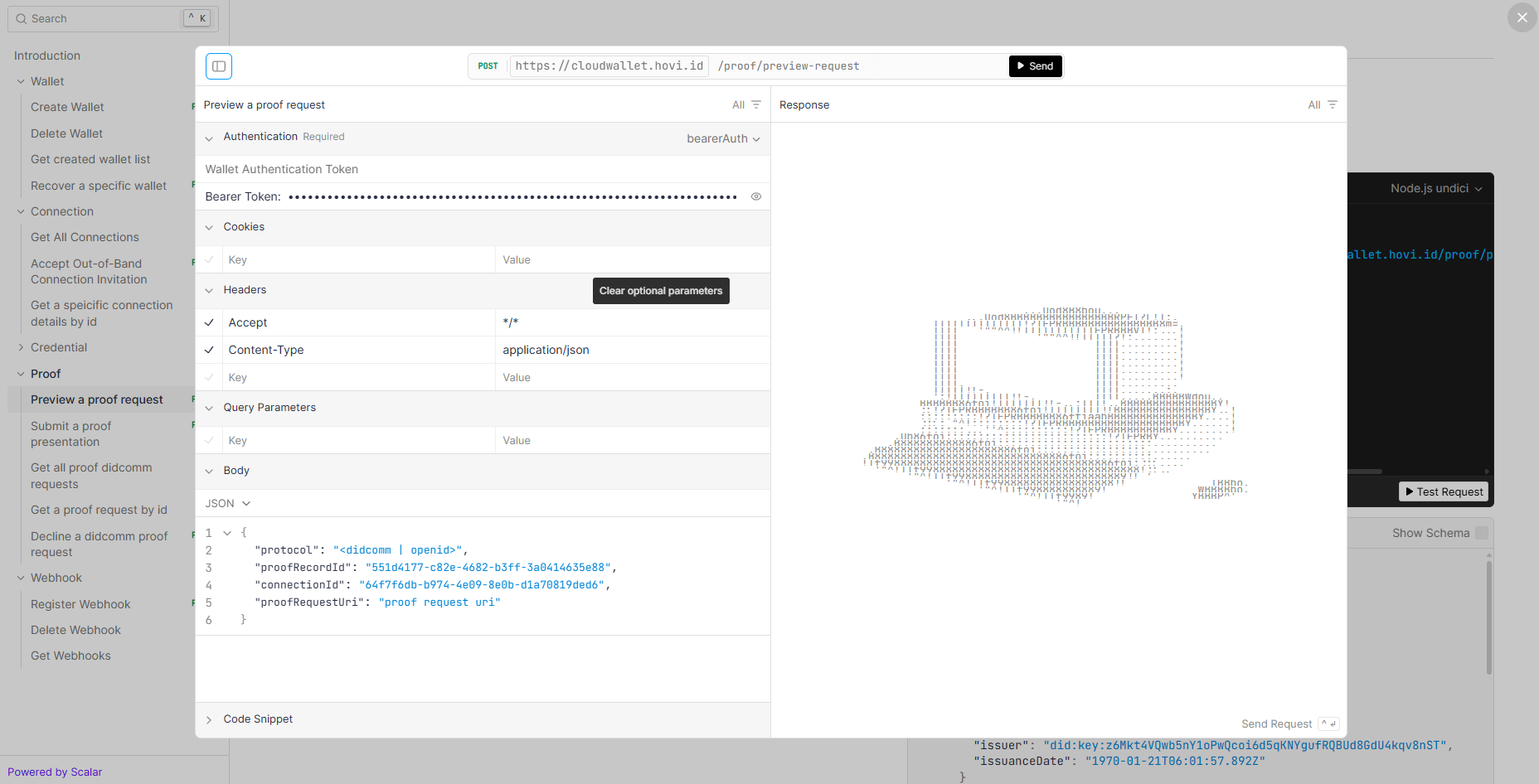Image resolution: width=1539 pixels, height=784 pixels.
Task: Open the Create Wallet sidebar item
Action: point(67,107)
